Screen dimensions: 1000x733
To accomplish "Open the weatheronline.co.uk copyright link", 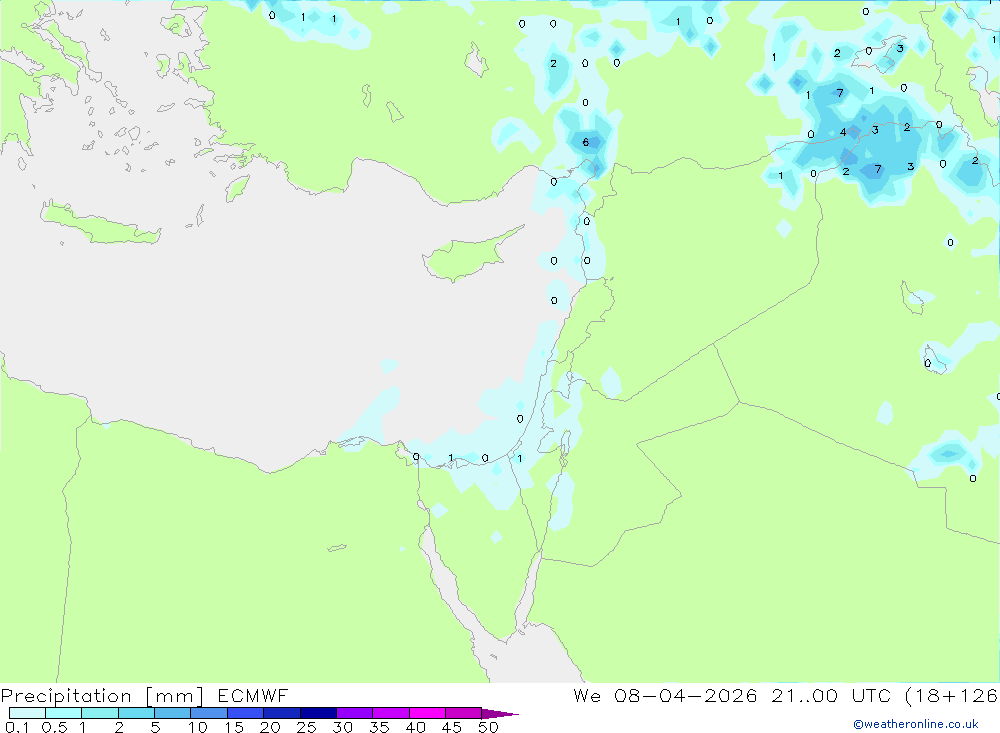I will (x=916, y=724).
